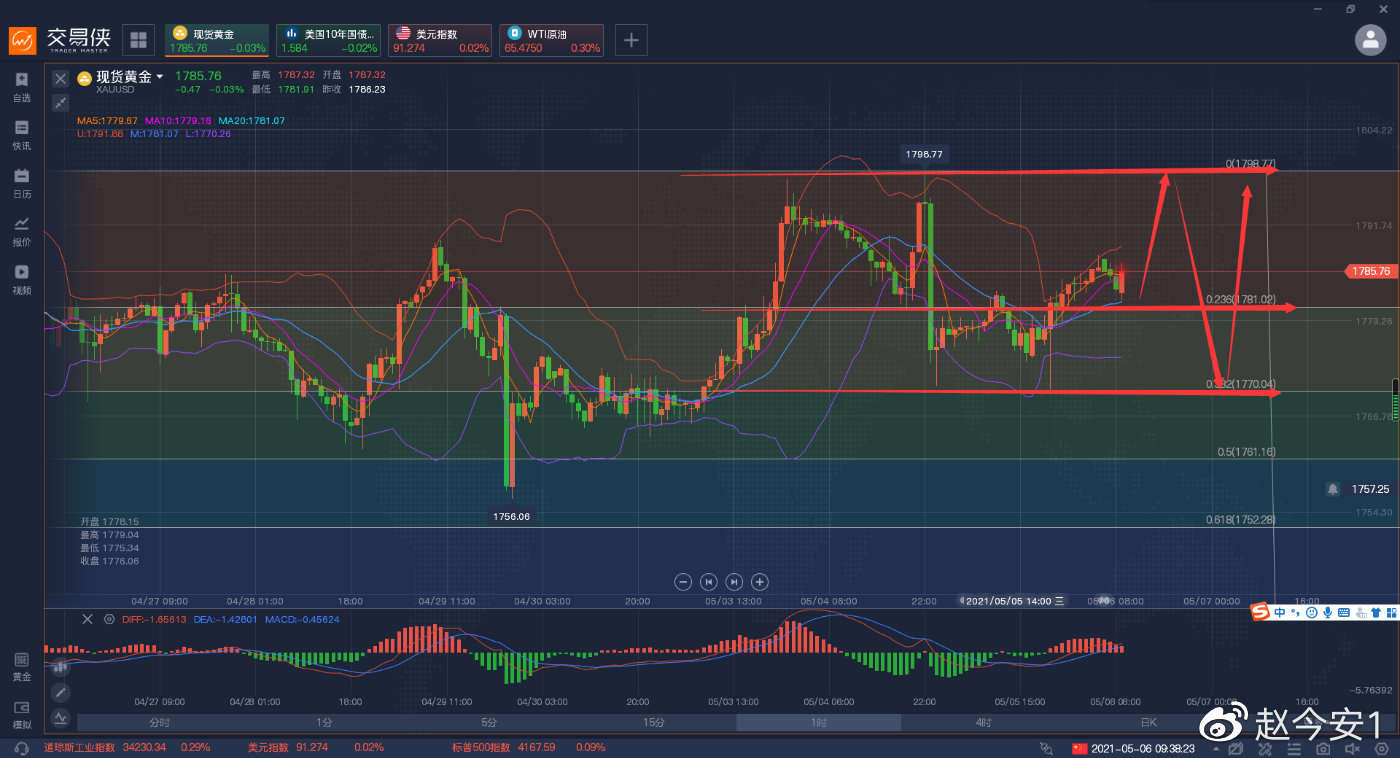Image resolution: width=1400 pixels, height=758 pixels.
Task: Select the 日K timeframe
Action: (x=1149, y=722)
